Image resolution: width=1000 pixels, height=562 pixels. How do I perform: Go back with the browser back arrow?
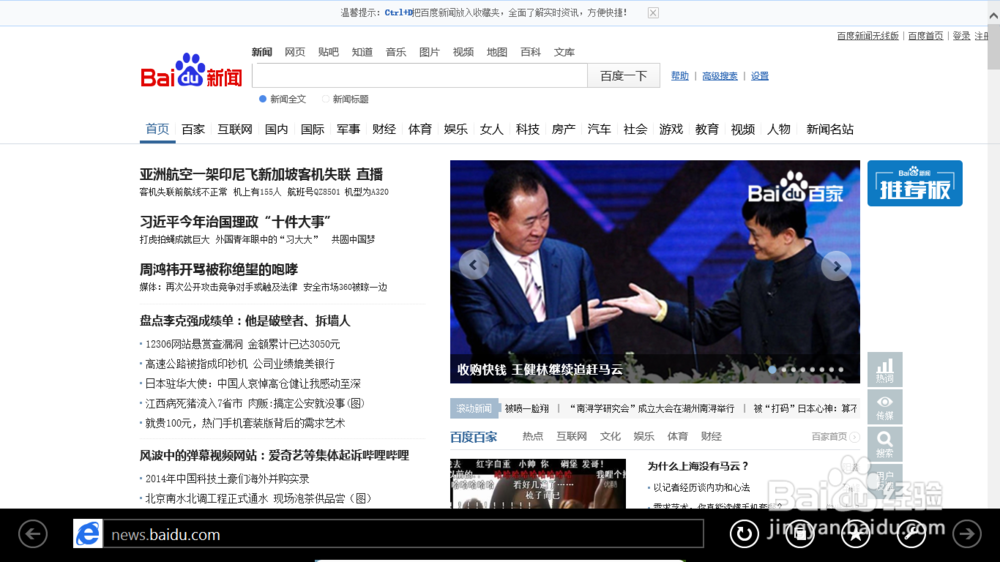click(x=33, y=534)
